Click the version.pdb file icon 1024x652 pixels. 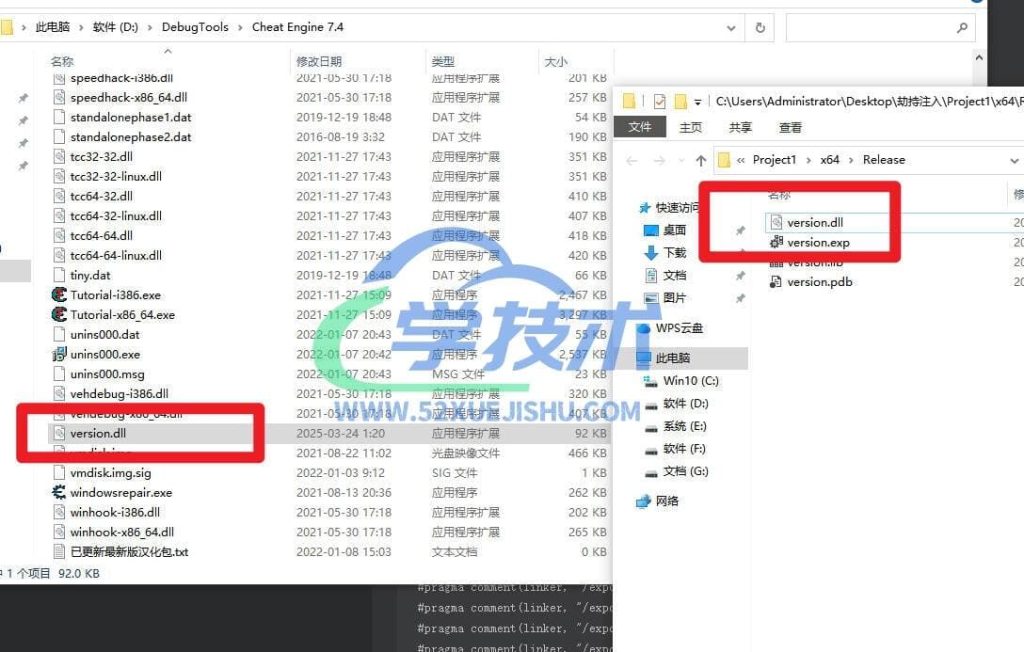pos(775,282)
